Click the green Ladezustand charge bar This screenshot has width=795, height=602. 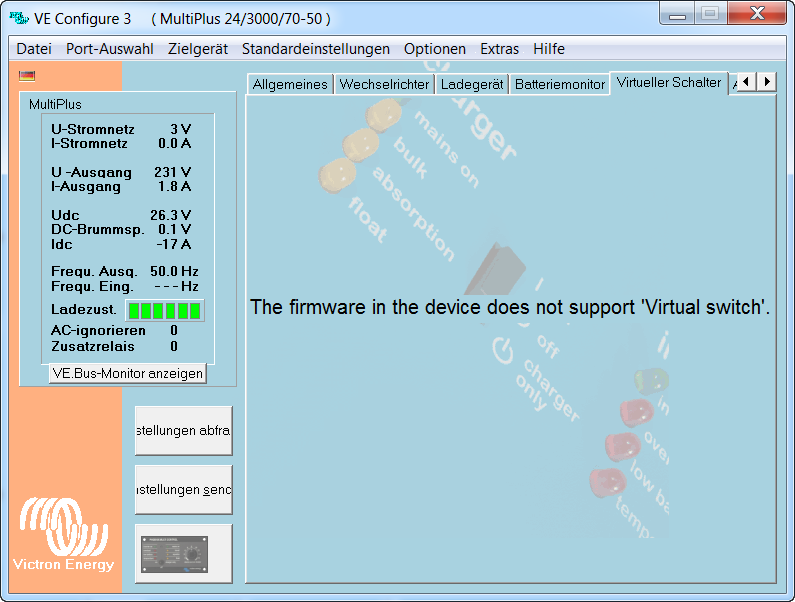[164, 310]
